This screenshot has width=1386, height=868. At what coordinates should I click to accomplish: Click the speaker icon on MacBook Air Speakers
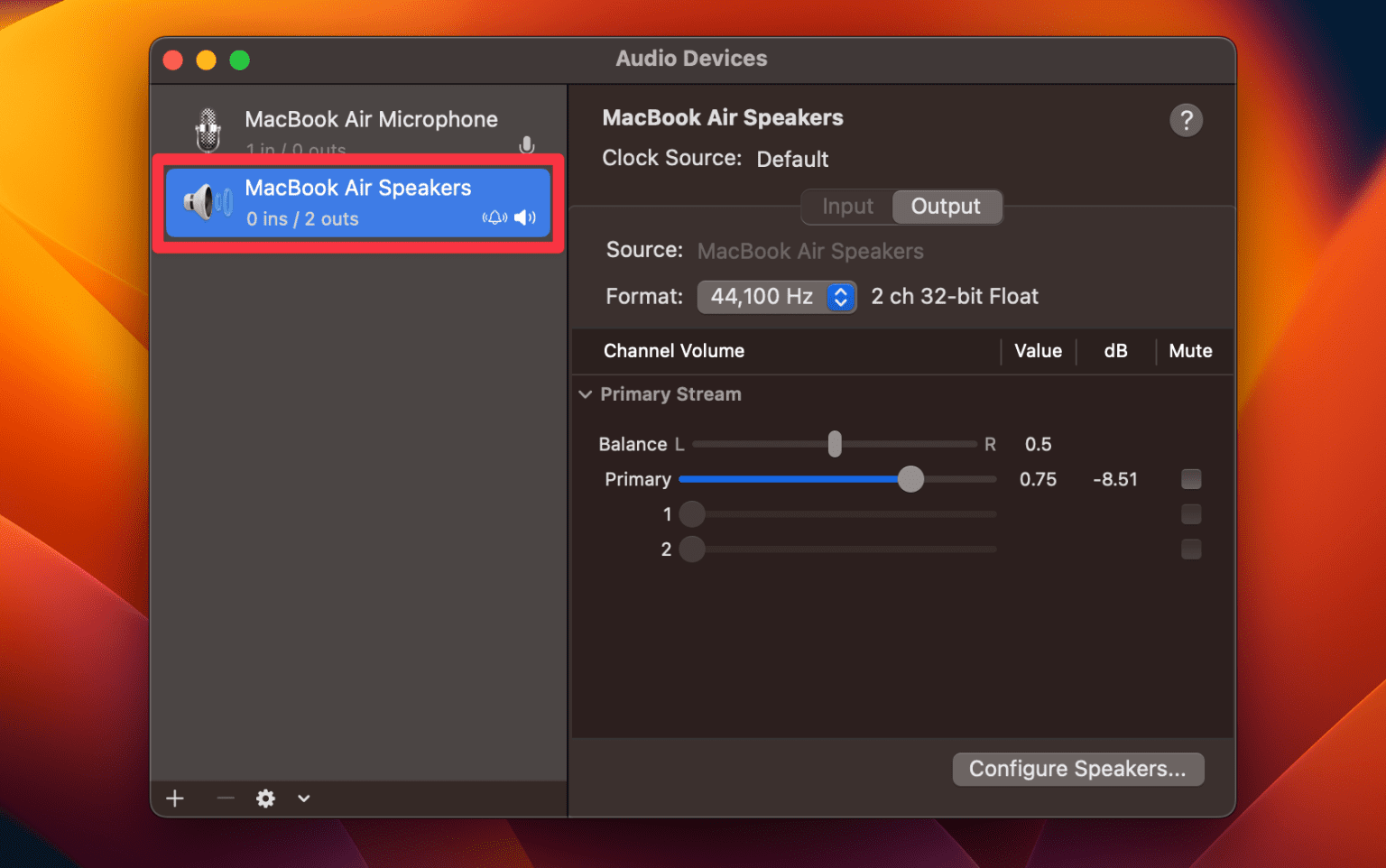tap(208, 202)
